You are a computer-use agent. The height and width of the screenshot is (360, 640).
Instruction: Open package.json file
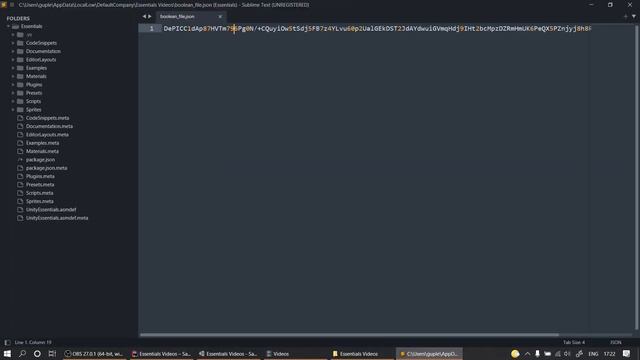click(40, 160)
